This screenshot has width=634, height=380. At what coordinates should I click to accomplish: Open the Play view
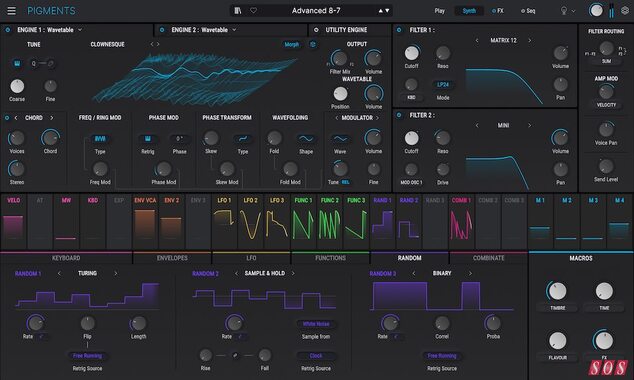click(440, 11)
